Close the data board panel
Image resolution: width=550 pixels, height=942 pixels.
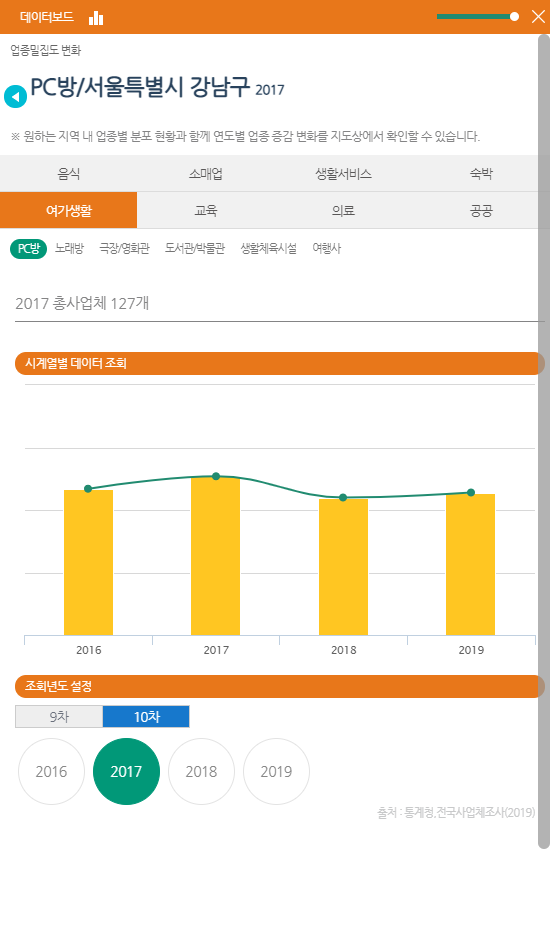pyautogui.click(x=538, y=17)
